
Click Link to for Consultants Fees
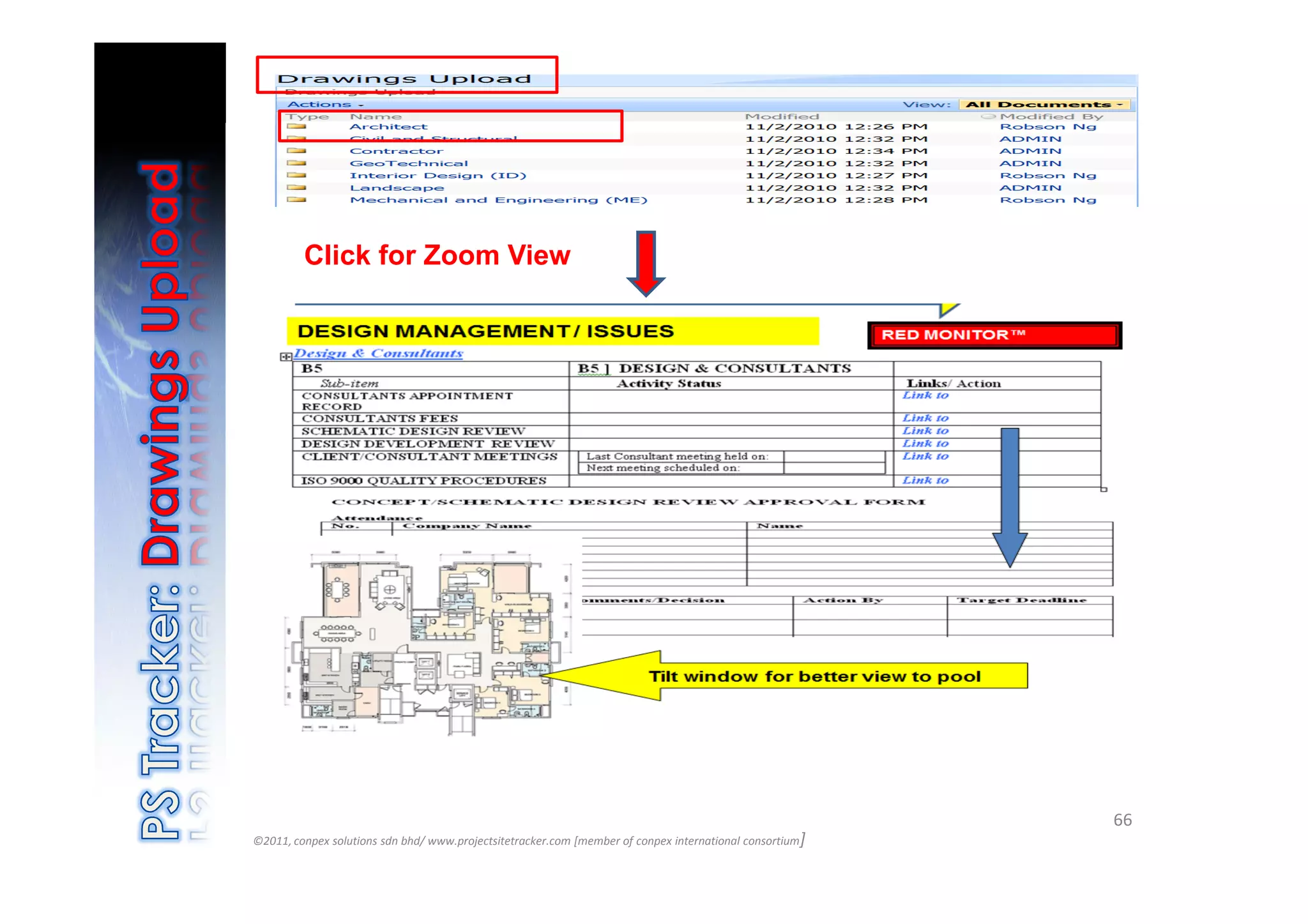click(x=925, y=418)
